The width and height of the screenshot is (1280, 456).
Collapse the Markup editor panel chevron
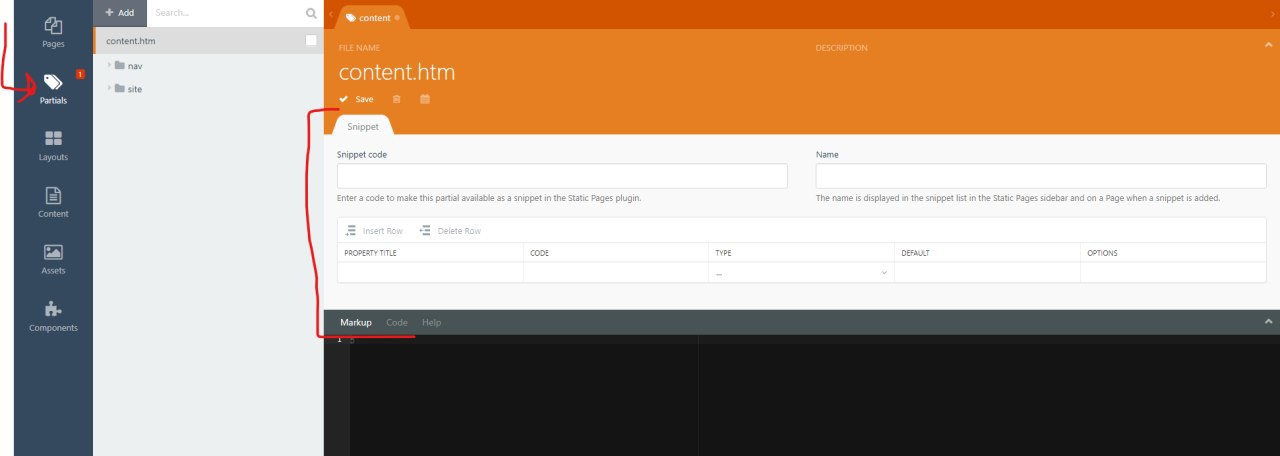[1269, 321]
